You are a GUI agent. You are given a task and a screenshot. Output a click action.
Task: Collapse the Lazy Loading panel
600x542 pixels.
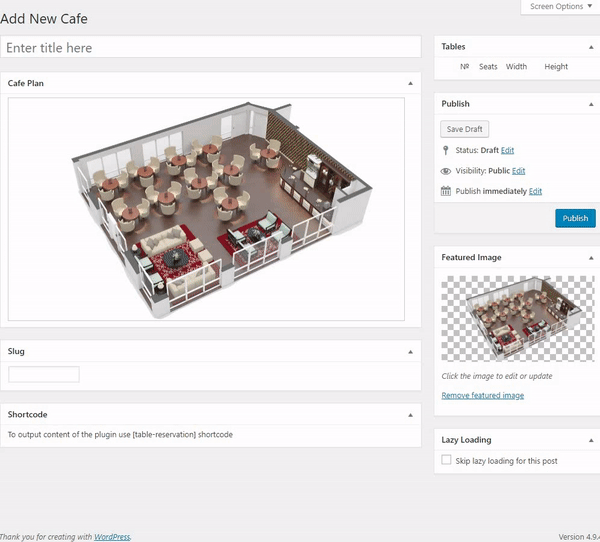coord(591,441)
